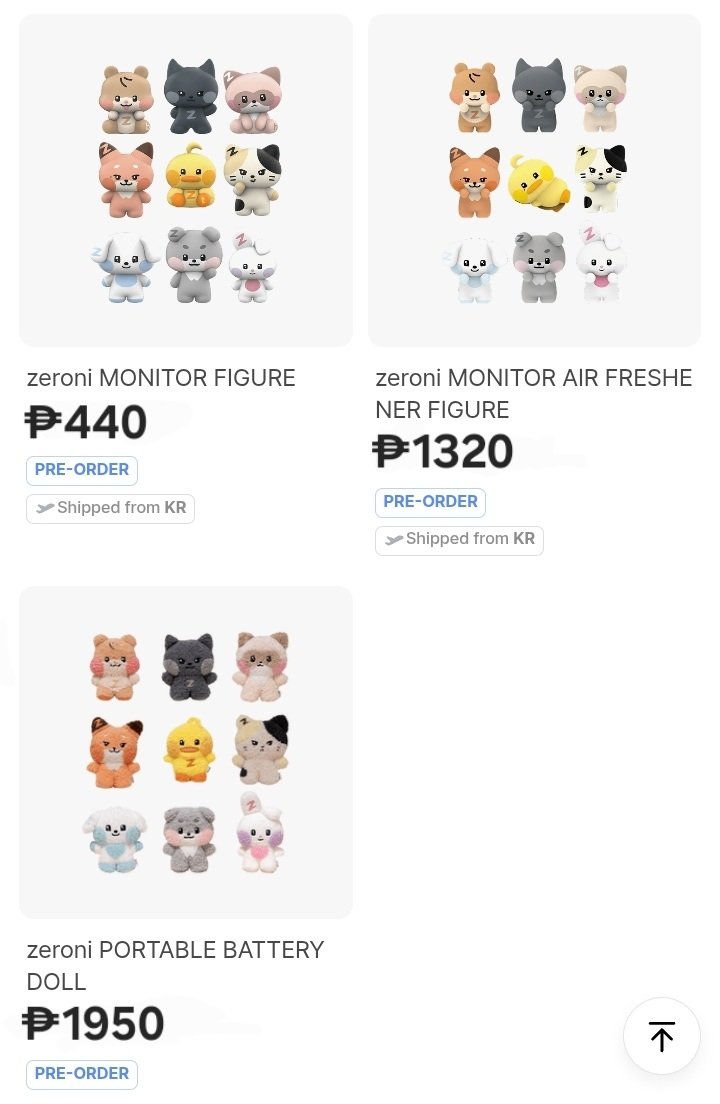Click zeroni MONITOR AIR FRESHENER FIGURE title
The image size is (720, 1104).
(533, 393)
